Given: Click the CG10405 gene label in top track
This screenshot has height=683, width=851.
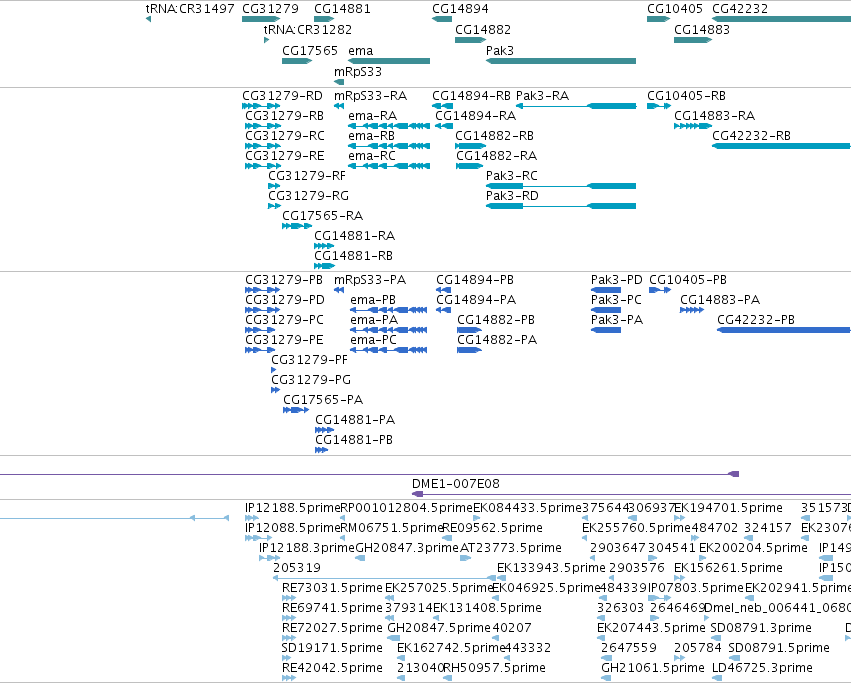Looking at the screenshot, I should coord(675,9).
